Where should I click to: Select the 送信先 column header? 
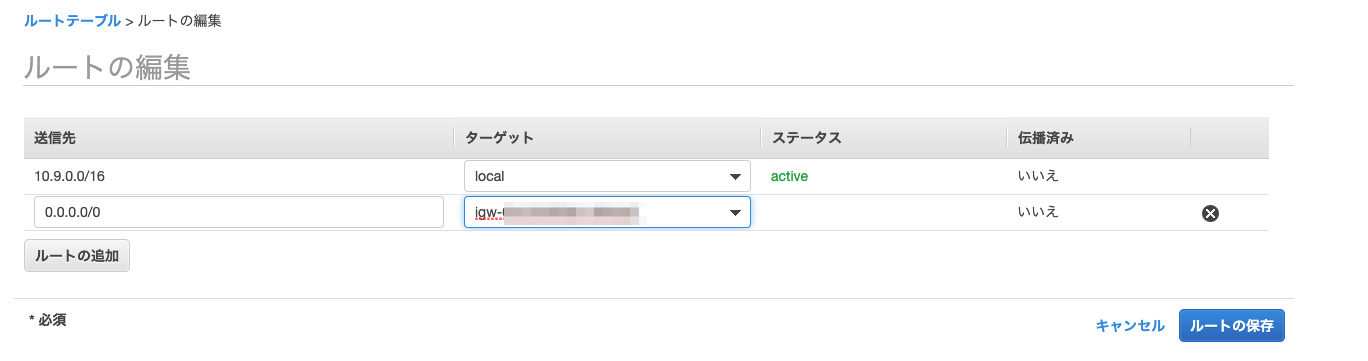point(55,138)
